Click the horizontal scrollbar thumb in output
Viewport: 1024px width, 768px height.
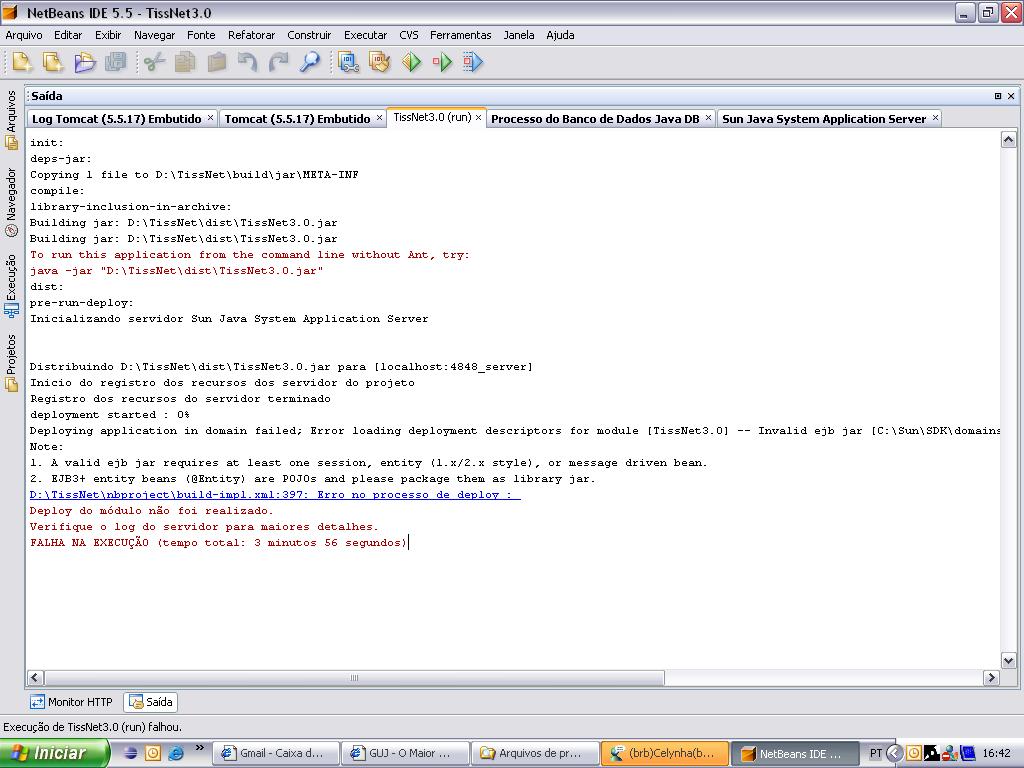[354, 678]
